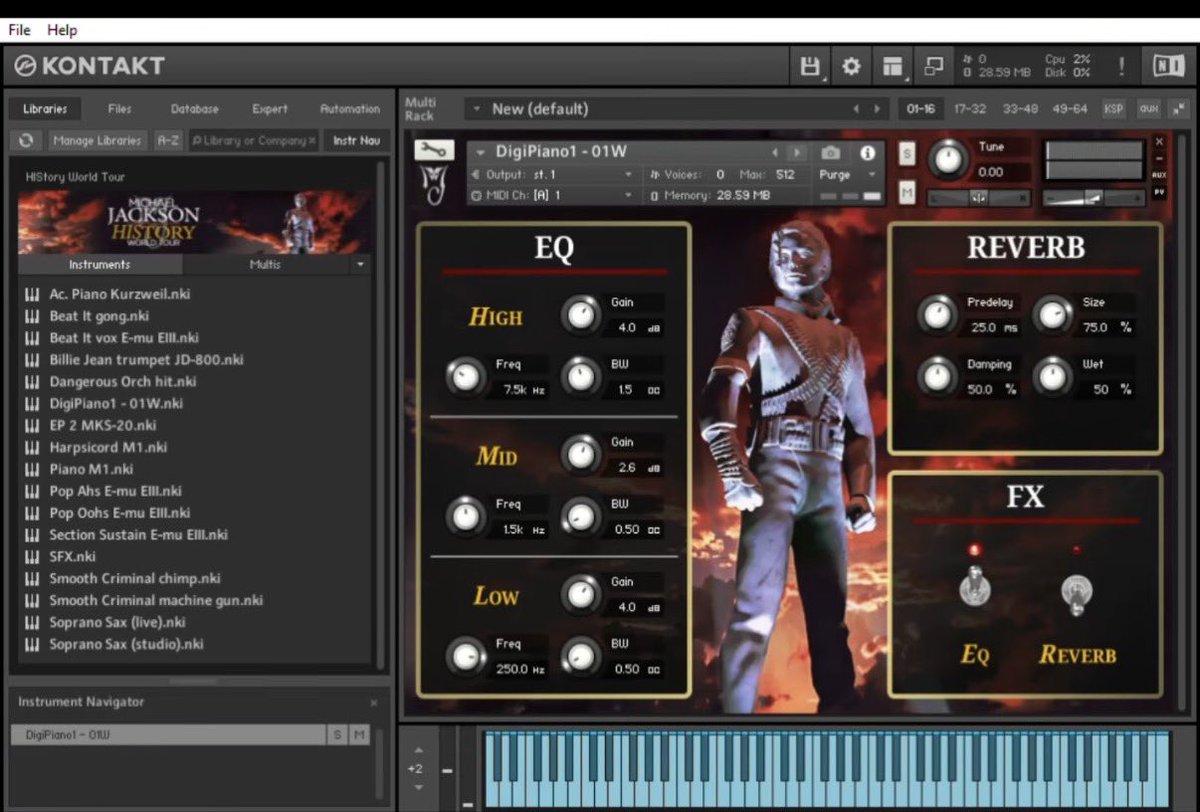This screenshot has height=812, width=1200.
Task: Click the instrument pan slider
Action: (979, 197)
